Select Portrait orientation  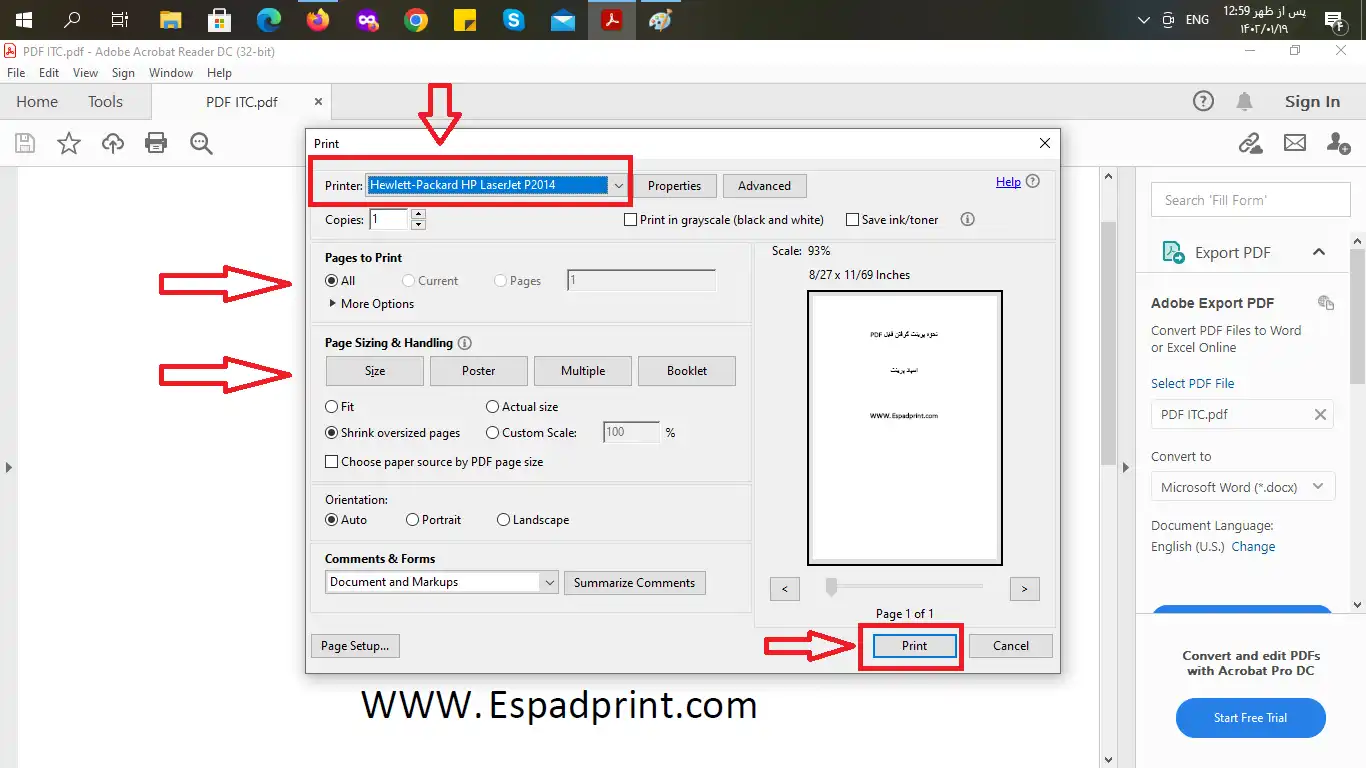click(x=412, y=520)
